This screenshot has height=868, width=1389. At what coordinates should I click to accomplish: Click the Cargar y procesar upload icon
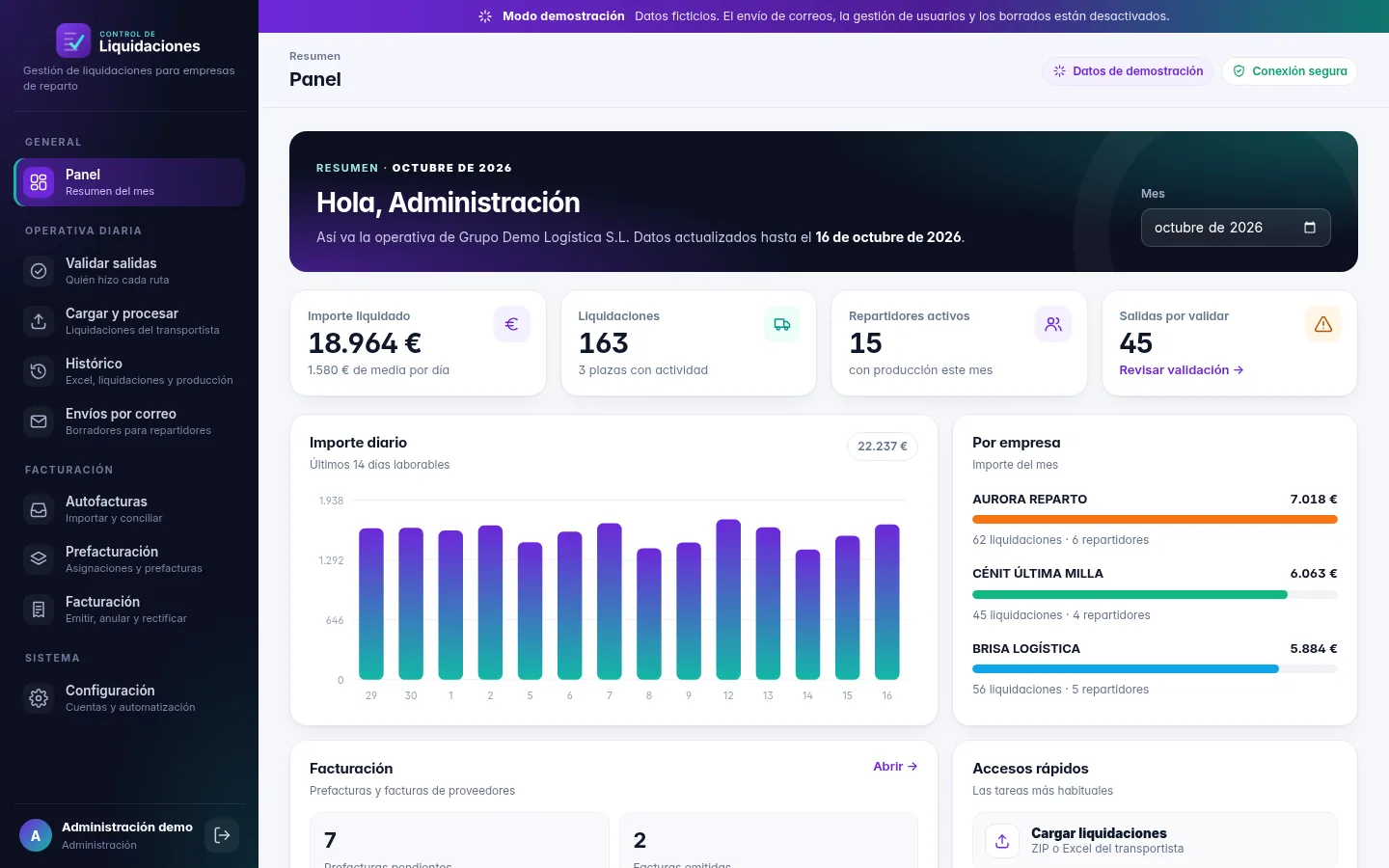(39, 321)
